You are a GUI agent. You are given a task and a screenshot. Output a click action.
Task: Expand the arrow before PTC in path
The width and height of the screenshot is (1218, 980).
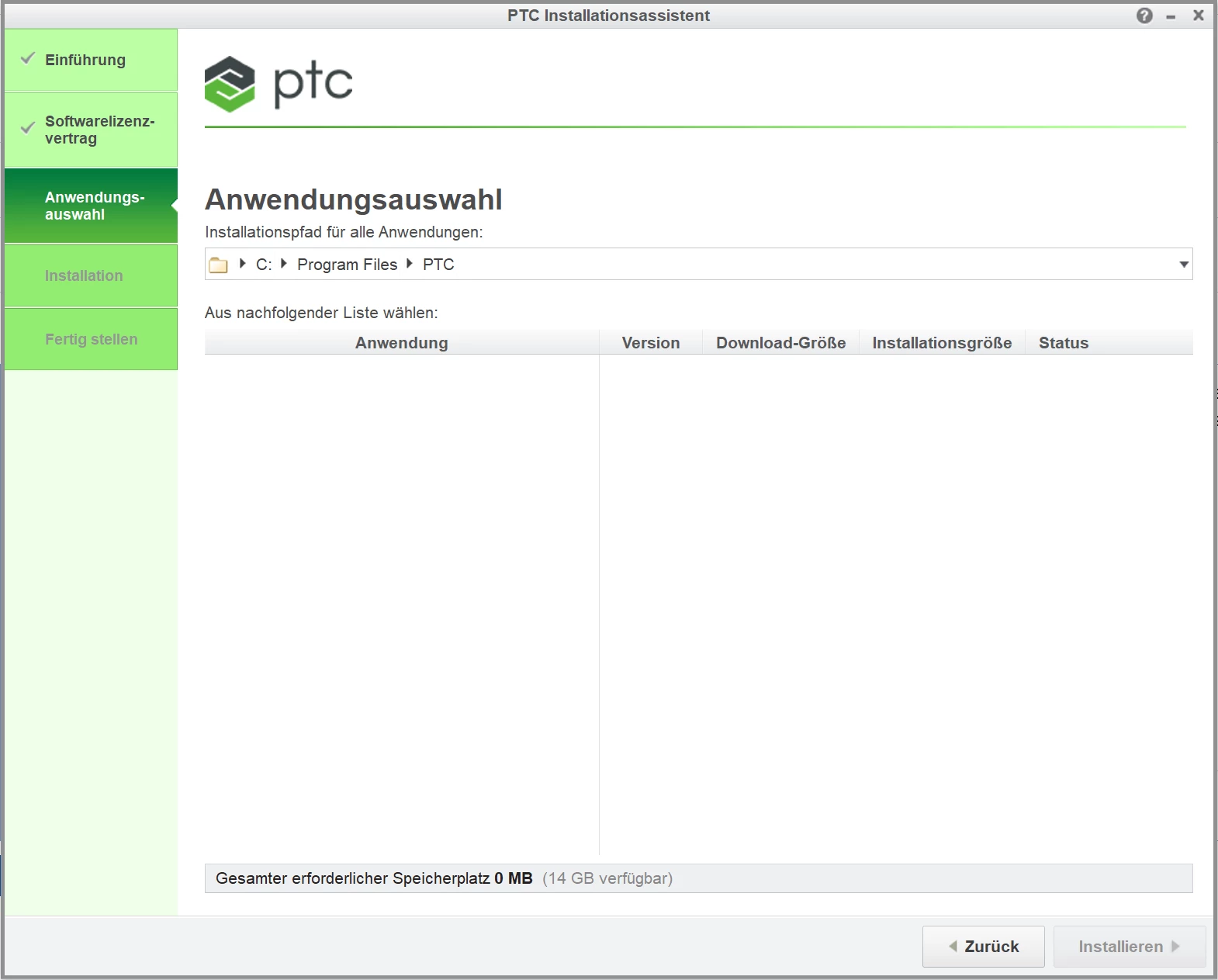(410, 264)
